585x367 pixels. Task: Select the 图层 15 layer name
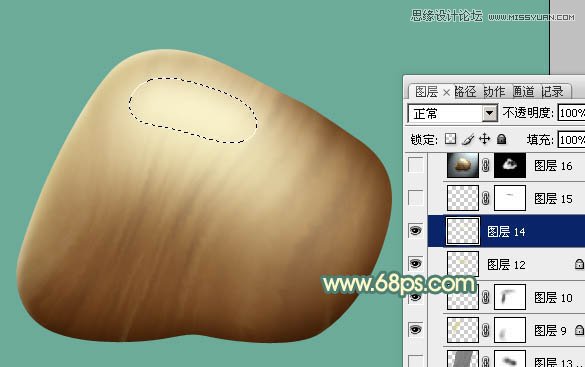click(x=553, y=198)
